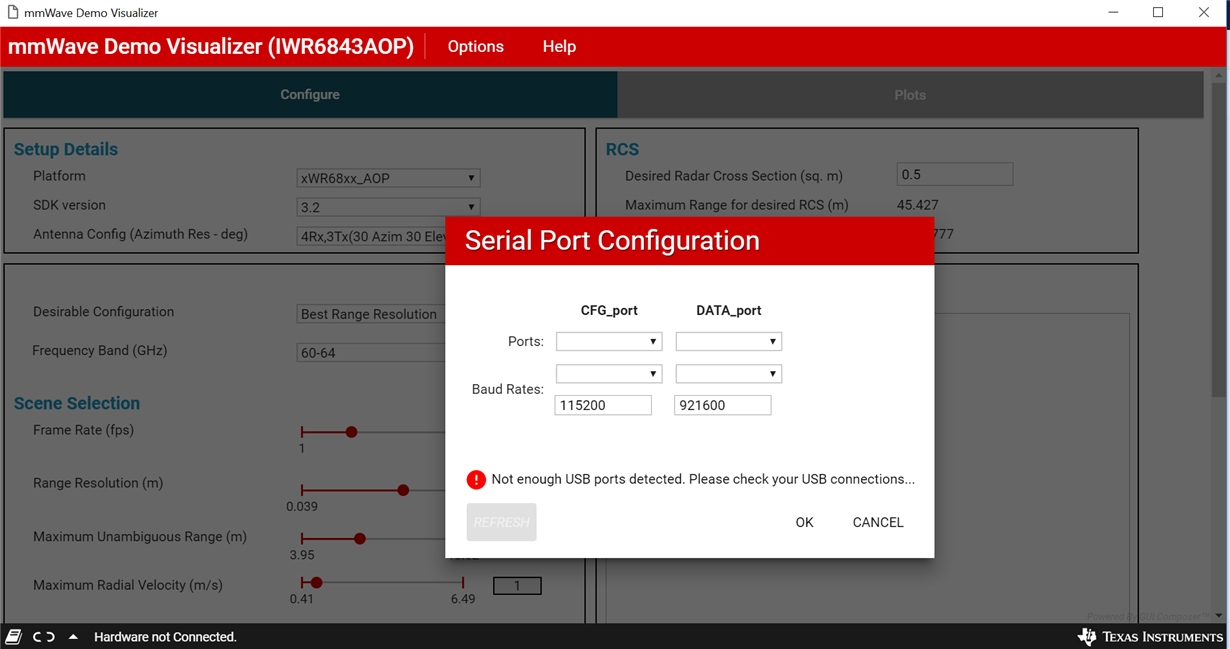Click the red error alert icon
The height and width of the screenshot is (649, 1230).
click(476, 480)
